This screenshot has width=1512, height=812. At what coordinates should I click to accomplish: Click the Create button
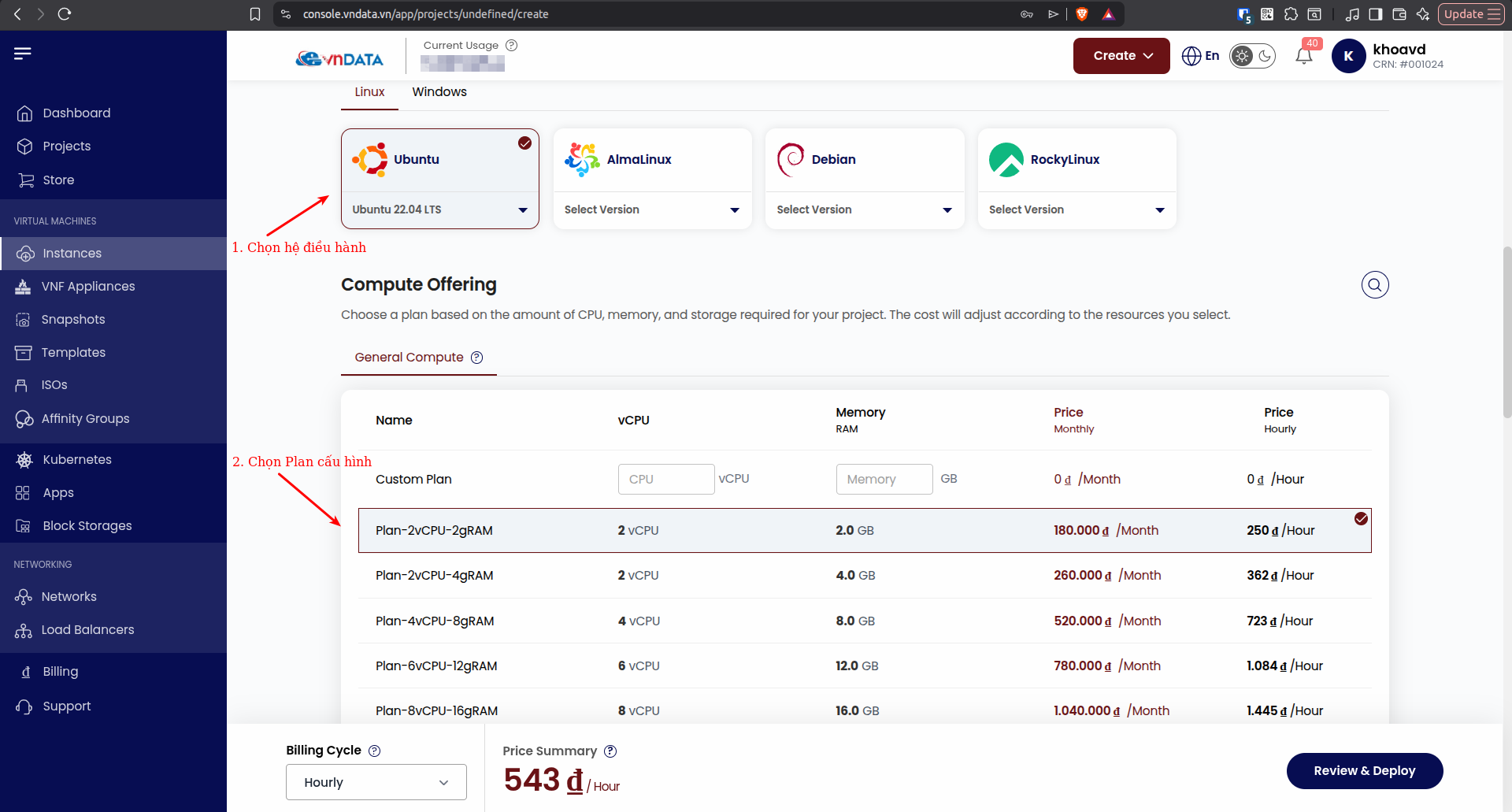point(1121,56)
